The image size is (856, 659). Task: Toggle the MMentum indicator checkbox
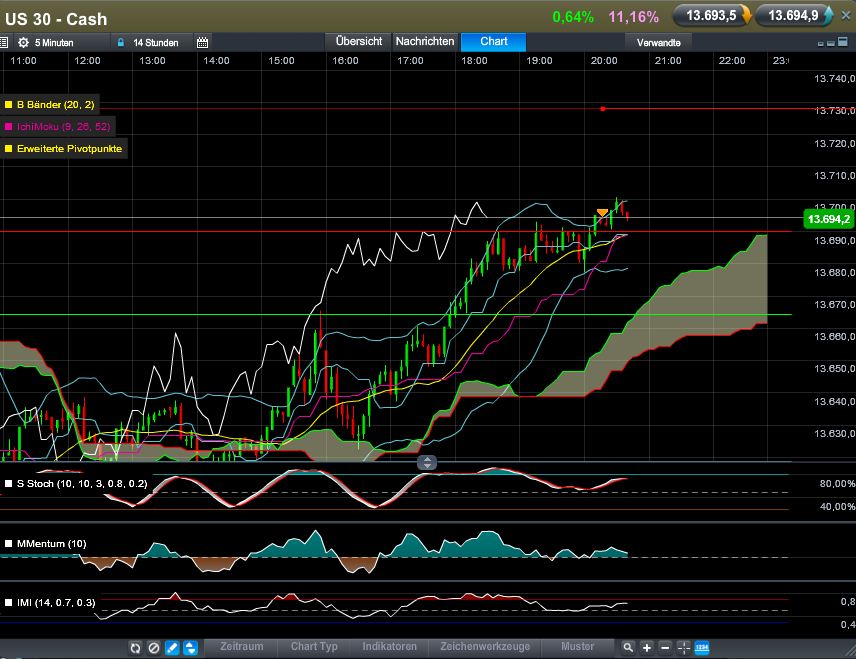click(9, 543)
